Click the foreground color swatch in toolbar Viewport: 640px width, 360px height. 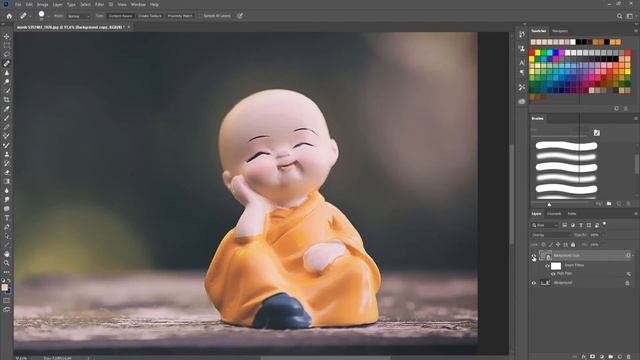[x=4, y=287]
